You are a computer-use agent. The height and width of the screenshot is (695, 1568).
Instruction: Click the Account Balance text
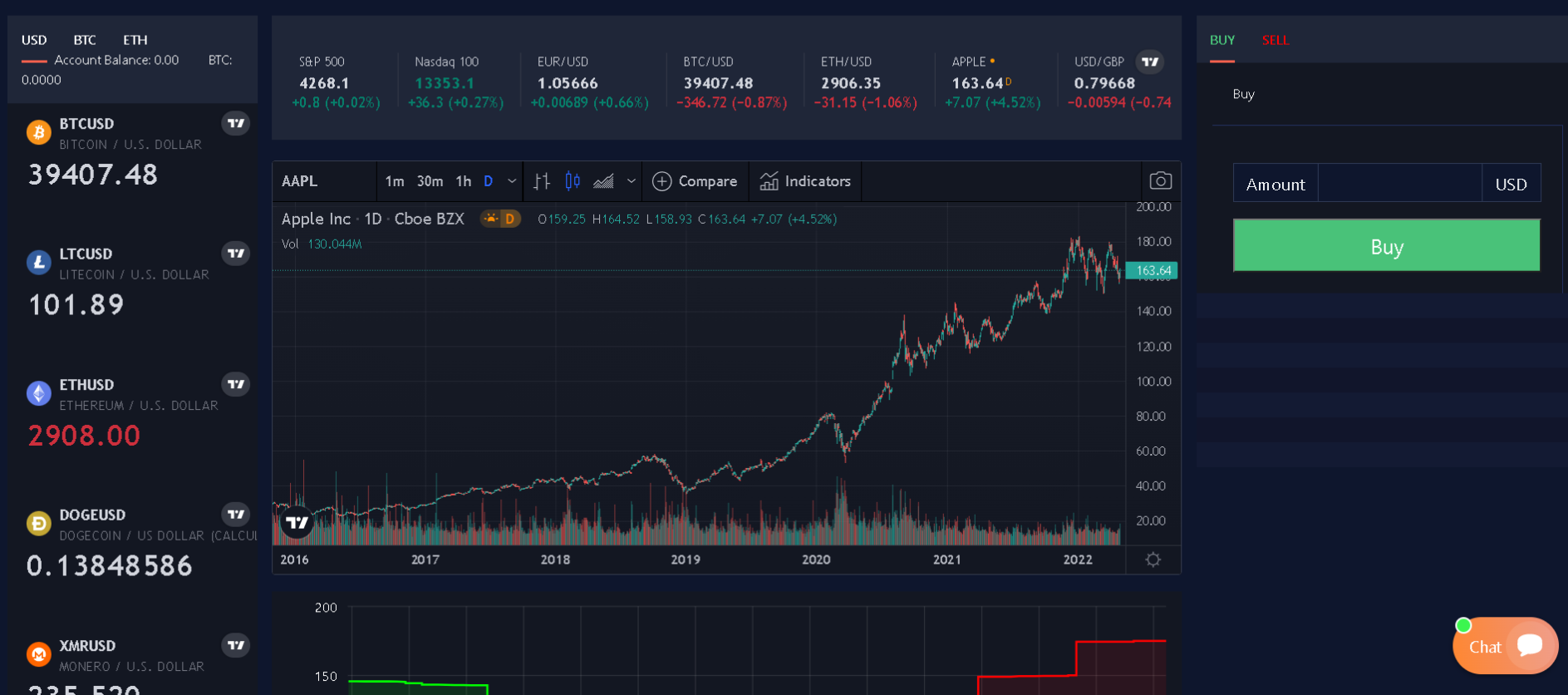point(116,60)
